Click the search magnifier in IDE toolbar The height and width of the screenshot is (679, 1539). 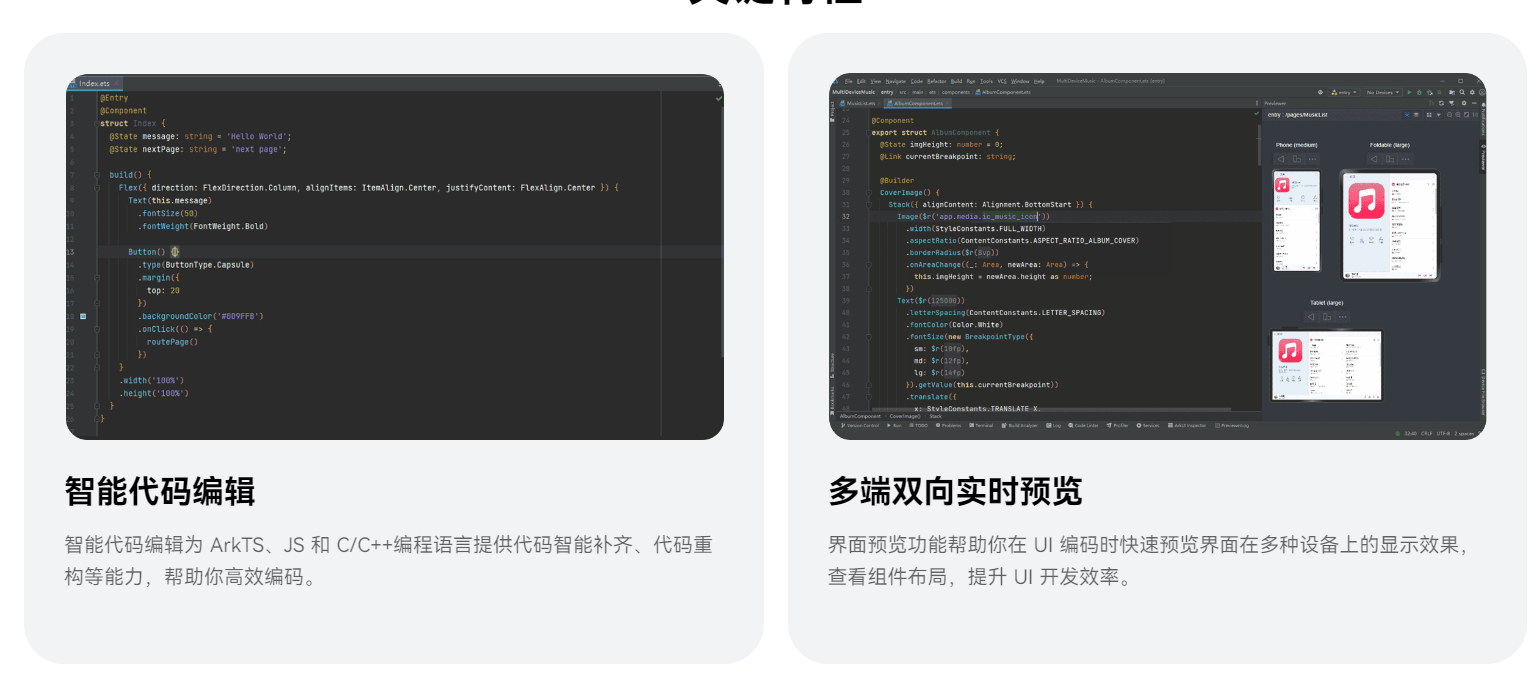(x=1462, y=92)
